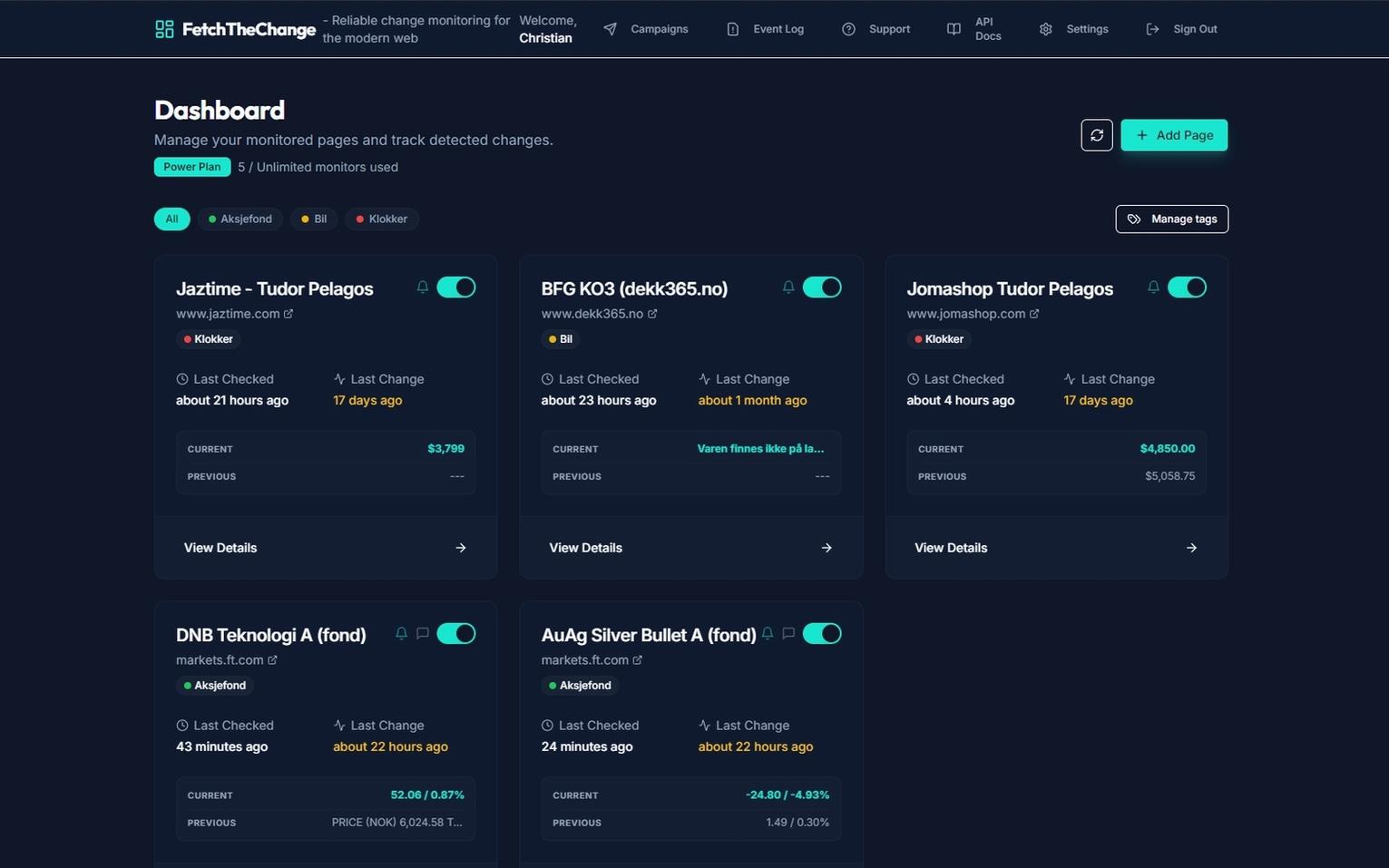Click the Power Plan badge
The height and width of the screenshot is (868, 1389).
pyautogui.click(x=192, y=167)
